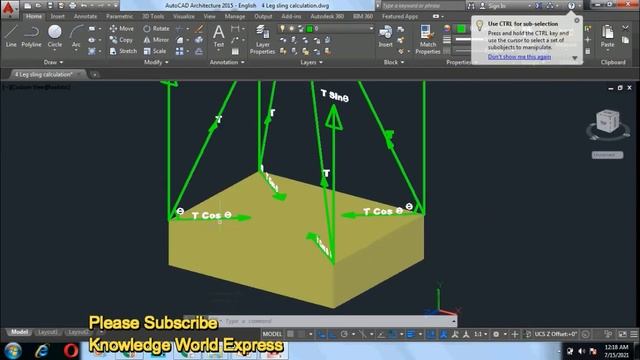This screenshot has width=640, height=360.
Task: Click the Plot printer icon in quick access toolbar
Action: coord(72,6)
